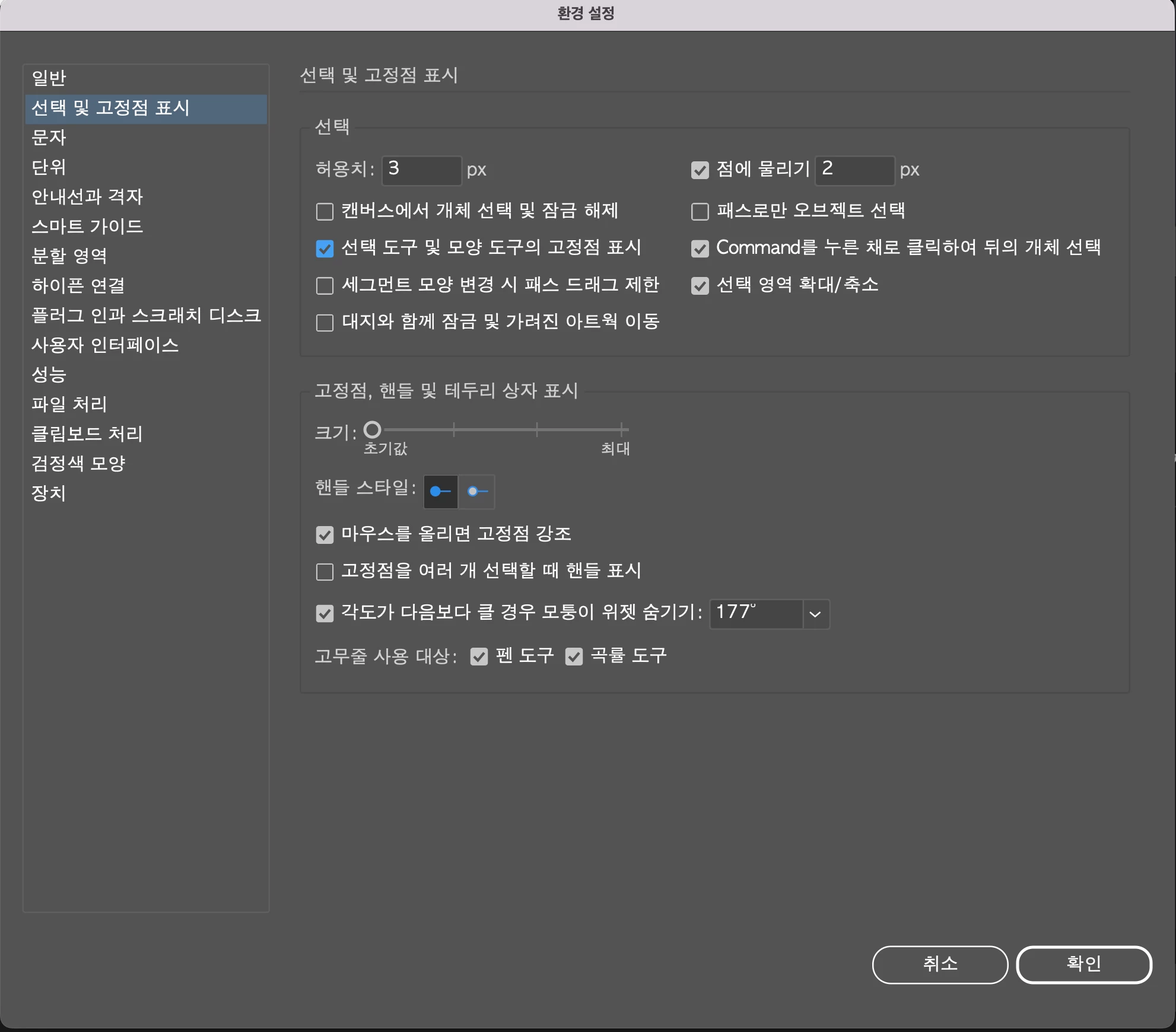Switch to 스마트 가이드 preferences section
Image resolution: width=1176 pixels, height=1032 pixels.
87,226
